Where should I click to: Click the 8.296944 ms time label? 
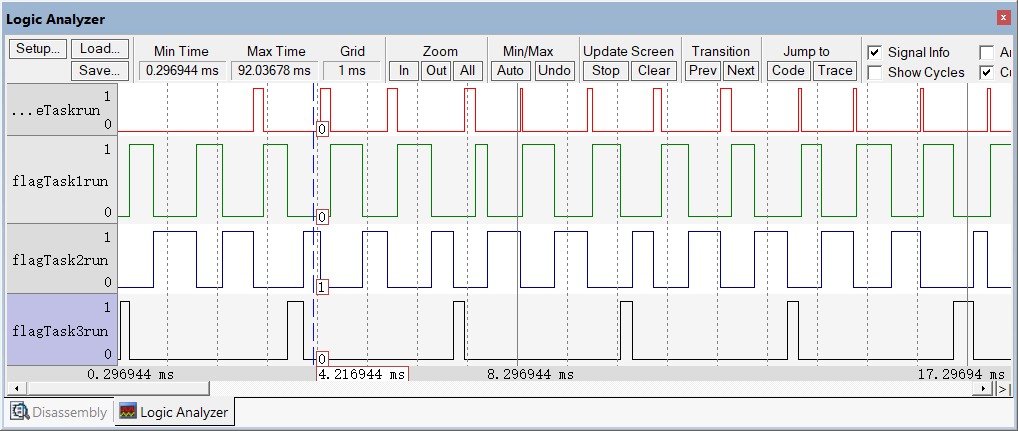pos(530,375)
